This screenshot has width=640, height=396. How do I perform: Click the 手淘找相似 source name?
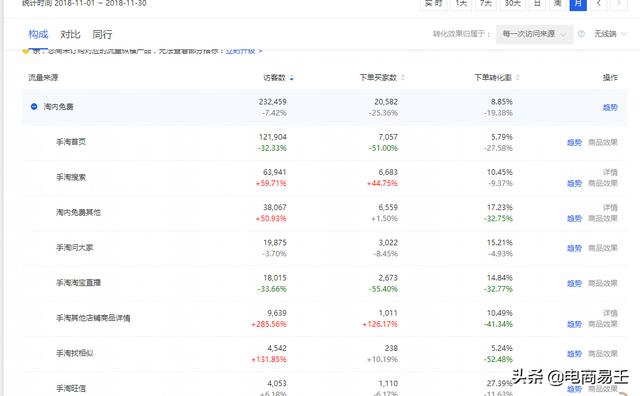[x=75, y=353]
